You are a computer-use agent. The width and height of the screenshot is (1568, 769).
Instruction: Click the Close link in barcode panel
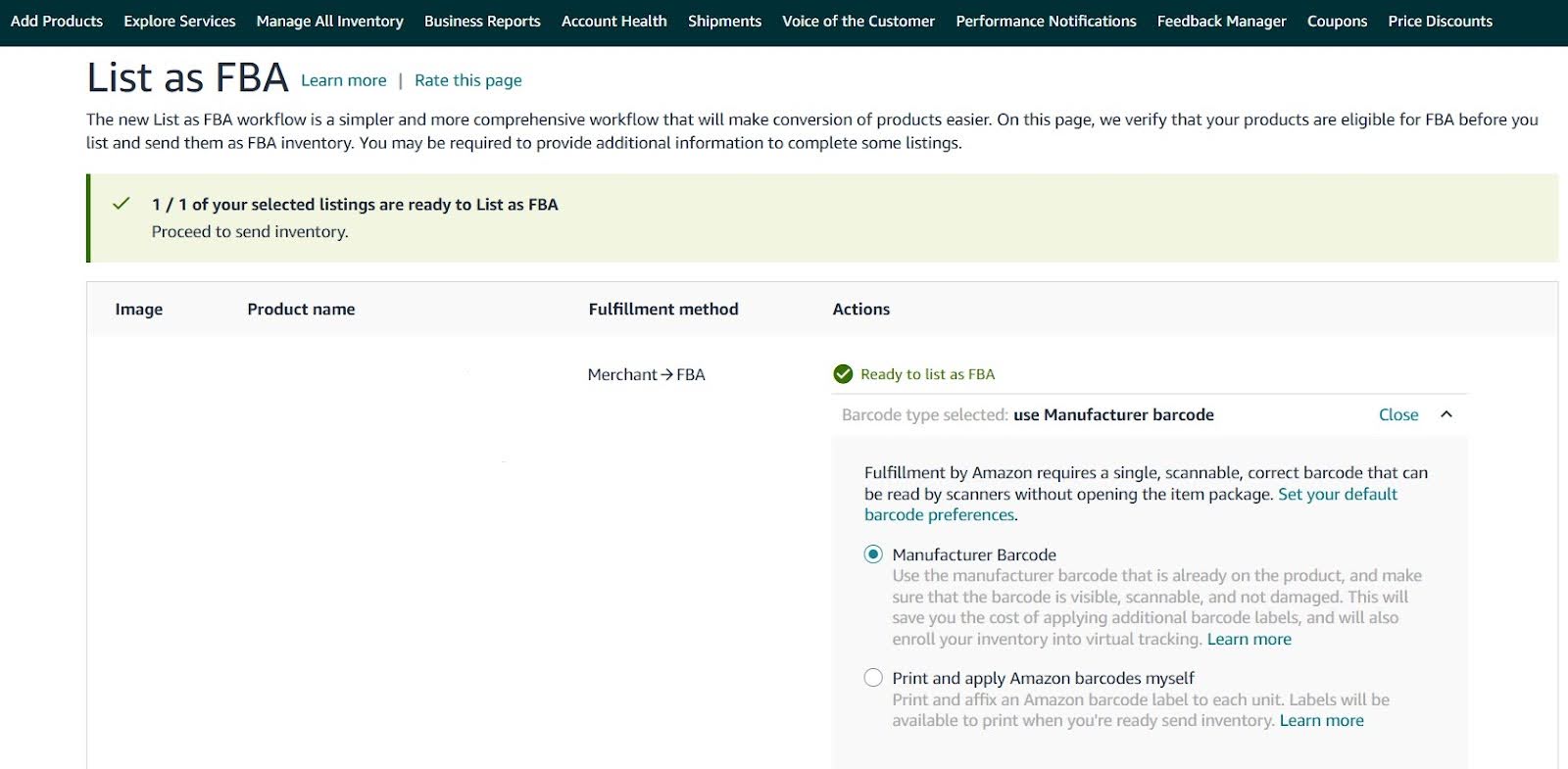1397,414
